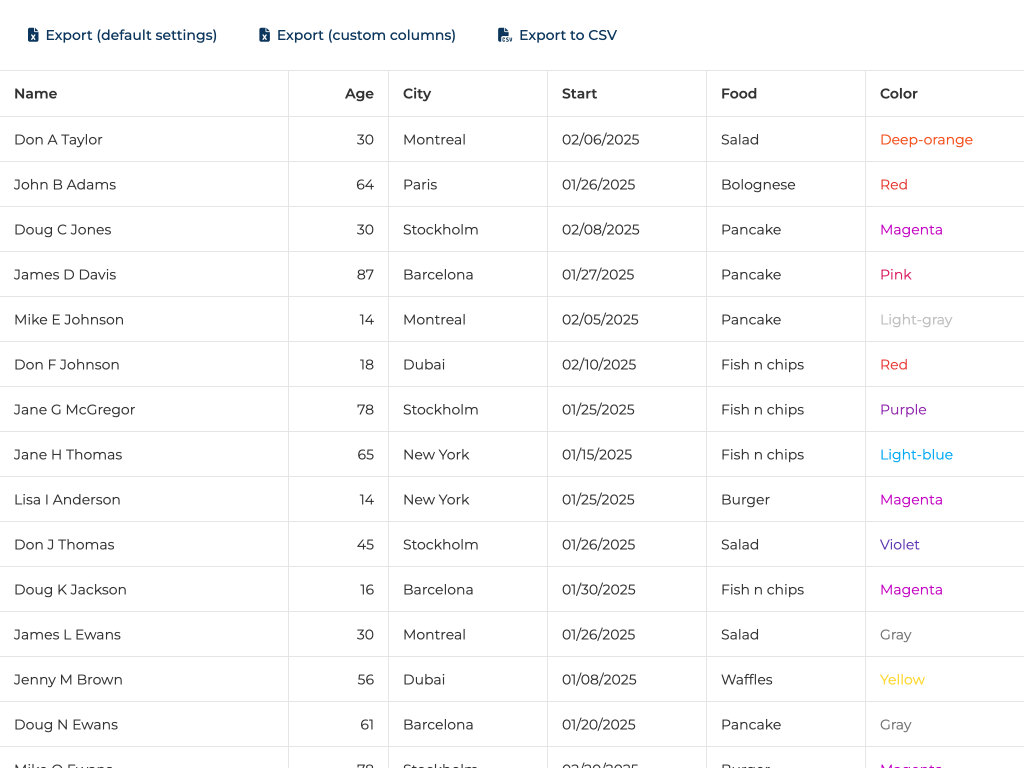Click the Food column header
Screen dimensions: 1024x768
point(739,94)
